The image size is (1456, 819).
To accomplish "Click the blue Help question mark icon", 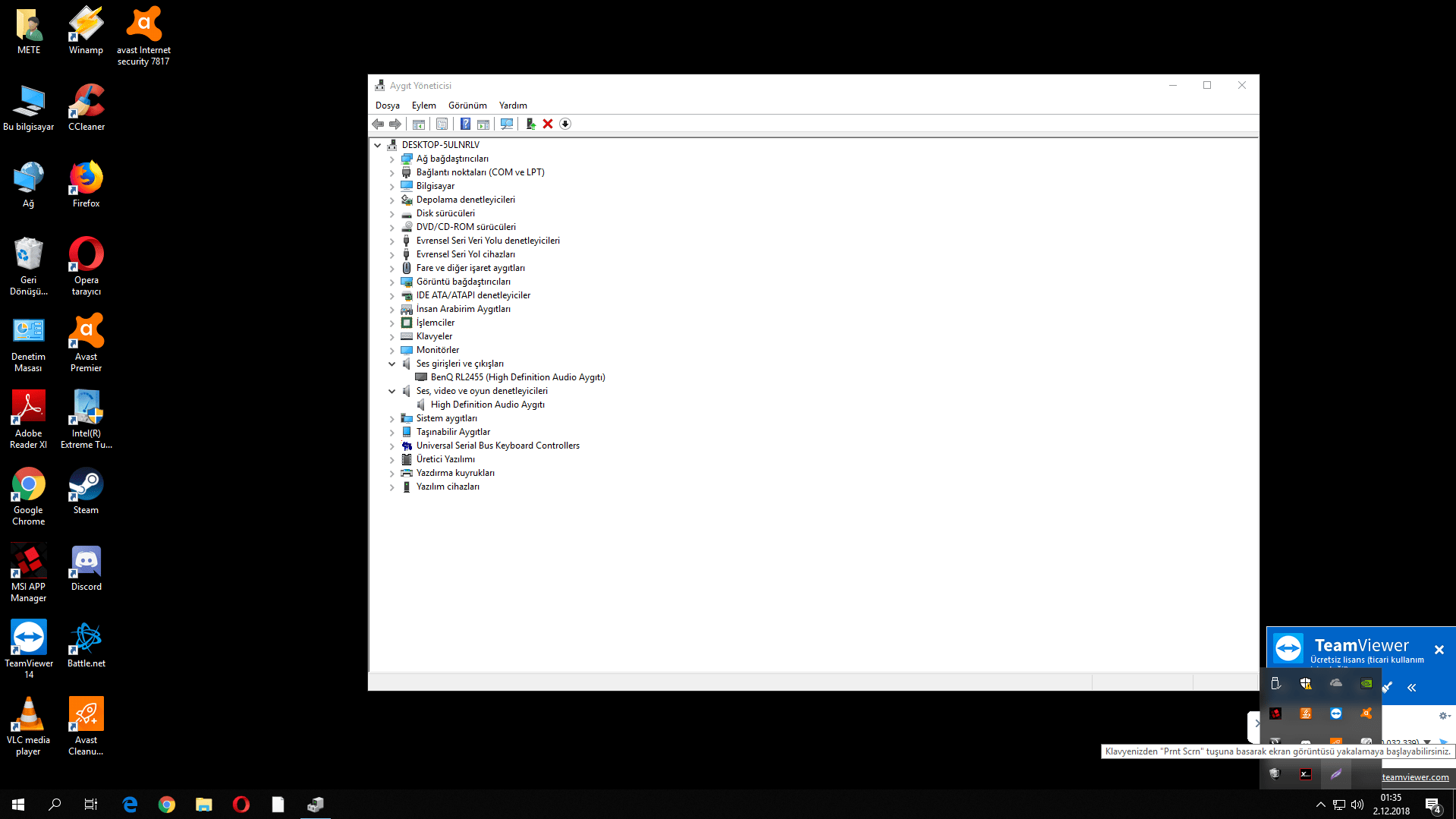I will pos(465,124).
